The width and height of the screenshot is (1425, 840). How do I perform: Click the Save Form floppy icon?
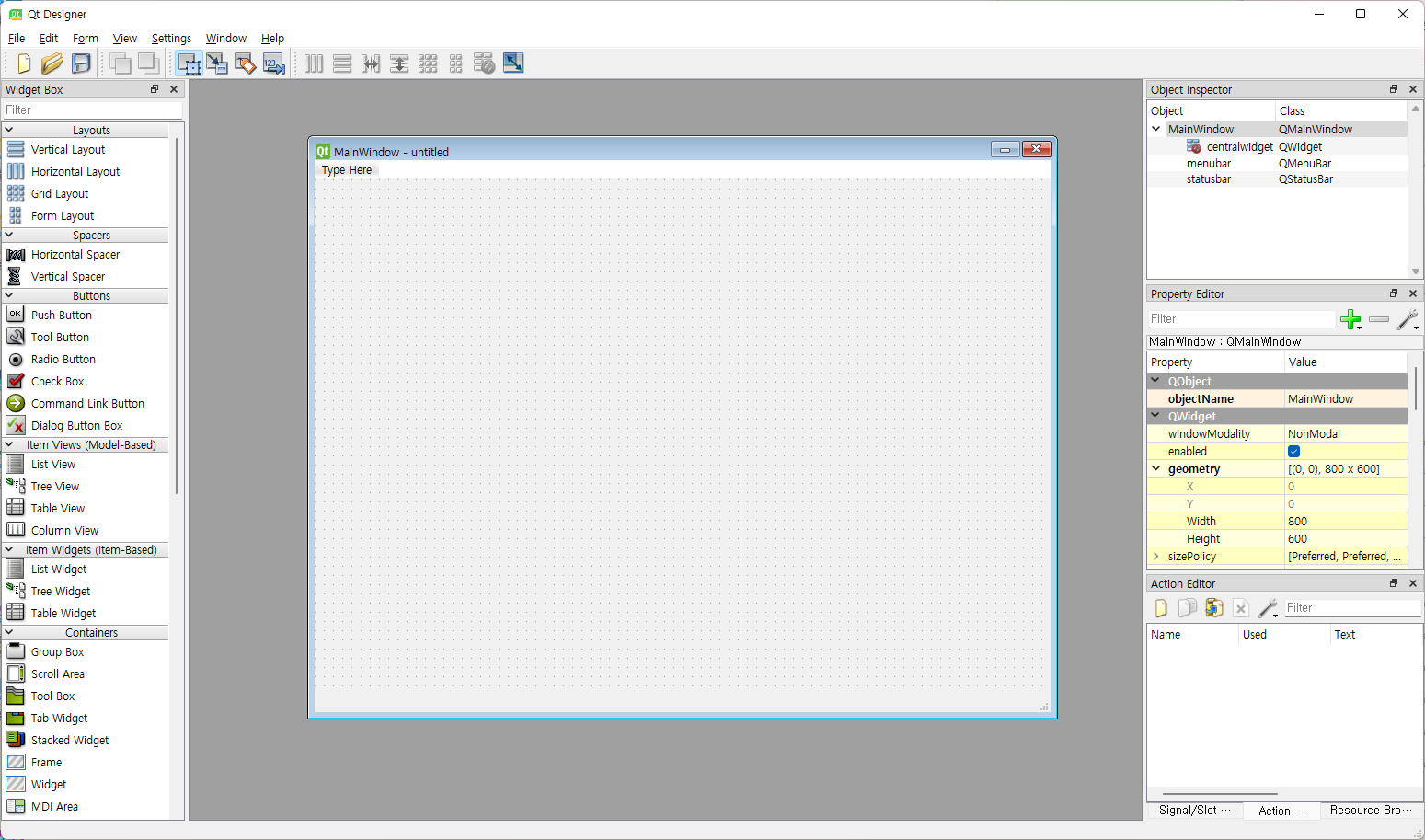82,63
